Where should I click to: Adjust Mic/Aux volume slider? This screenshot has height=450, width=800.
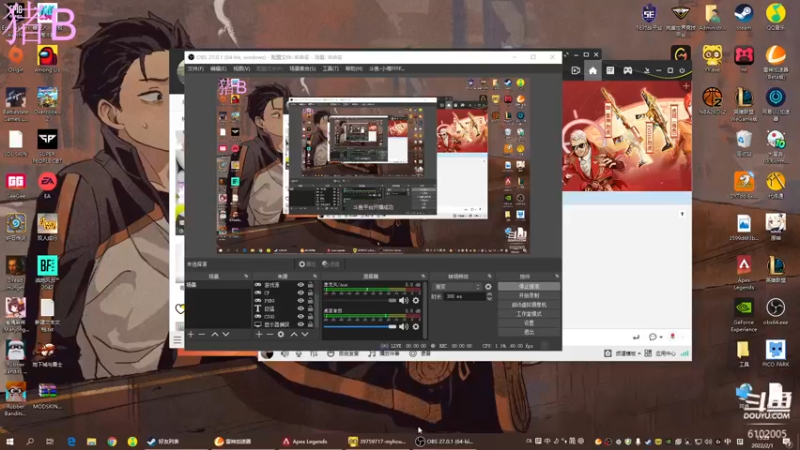pos(360,301)
